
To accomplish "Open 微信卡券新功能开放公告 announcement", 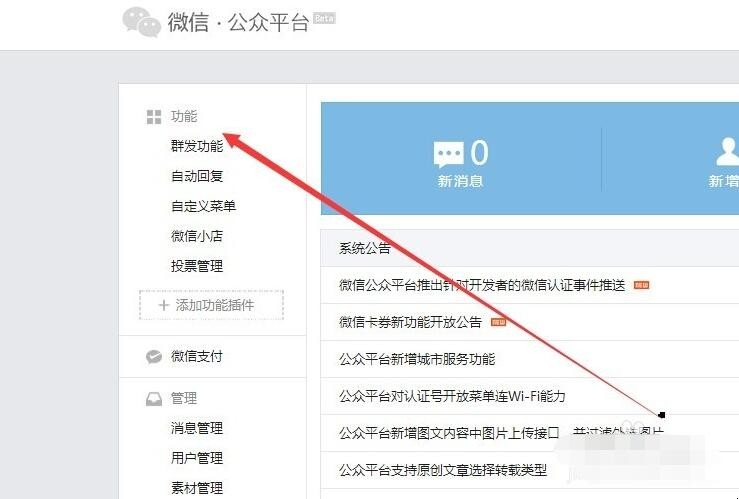I will [411, 322].
